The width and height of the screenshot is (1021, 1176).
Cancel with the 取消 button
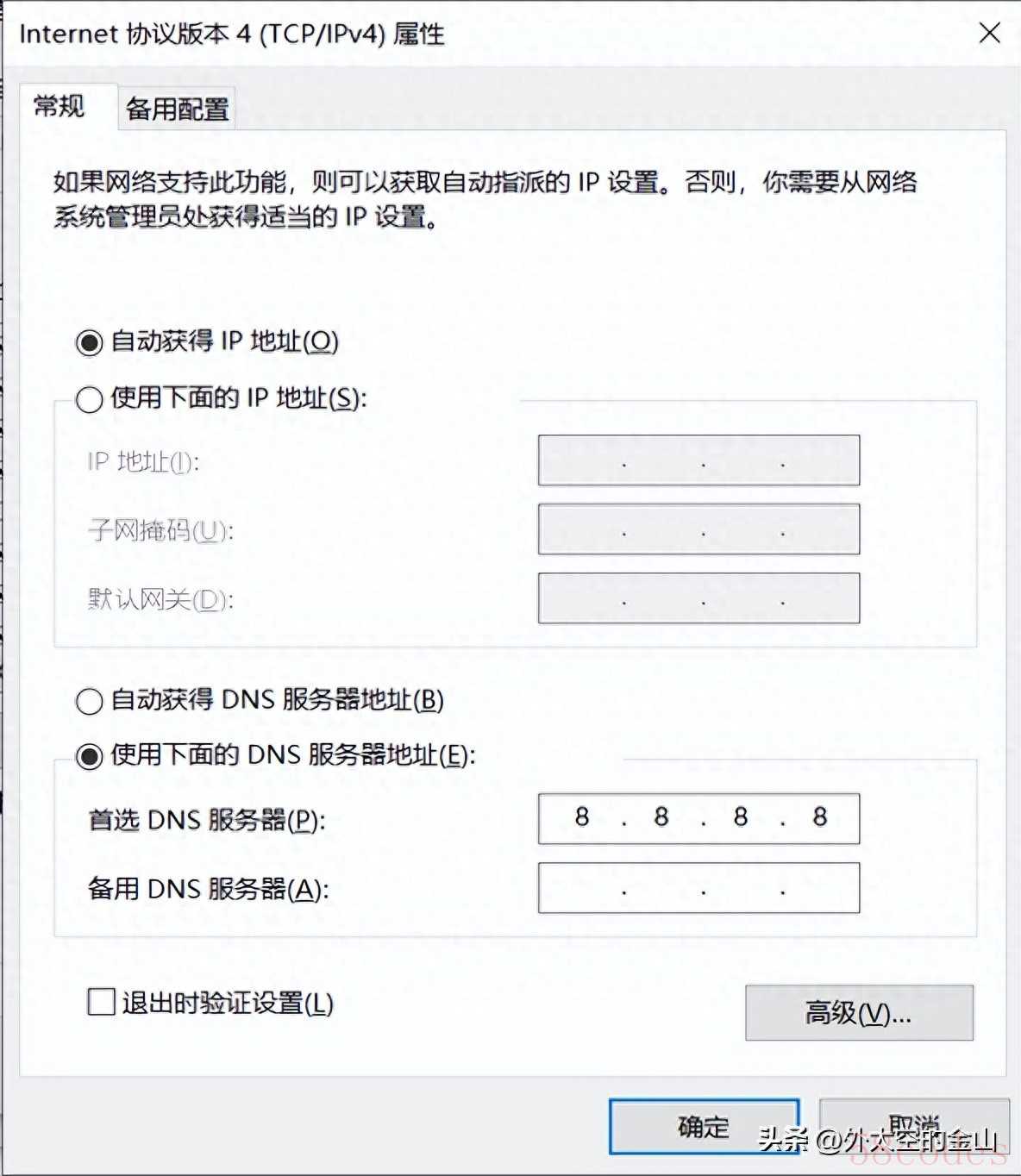[914, 1126]
